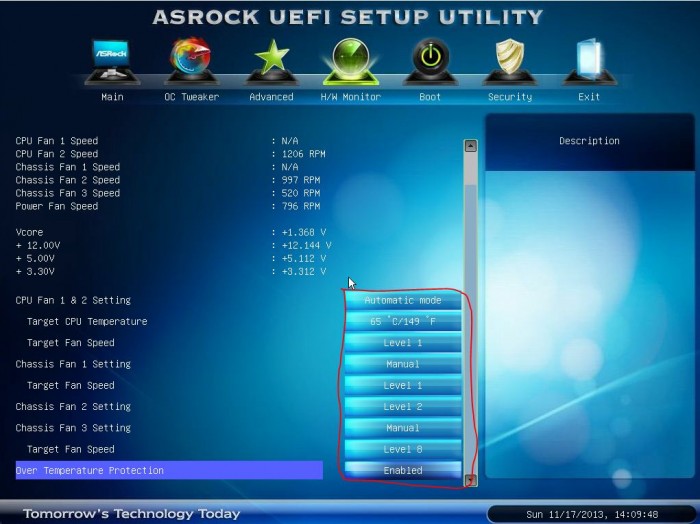The image size is (700, 524).
Task: Switch to the OC Tweaker tab label
Action: pyautogui.click(x=192, y=97)
